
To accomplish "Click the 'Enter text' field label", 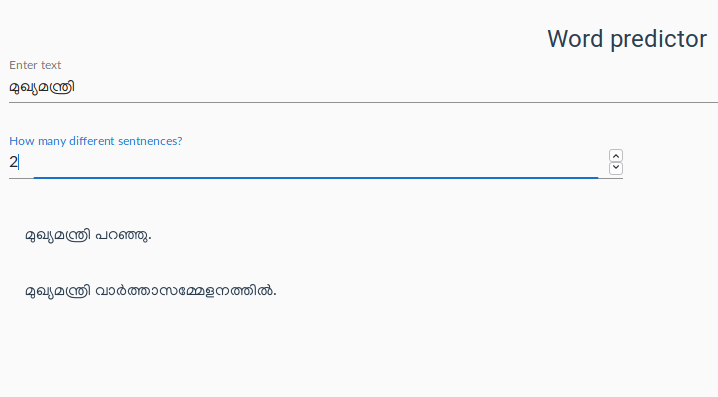I will [x=35, y=65].
